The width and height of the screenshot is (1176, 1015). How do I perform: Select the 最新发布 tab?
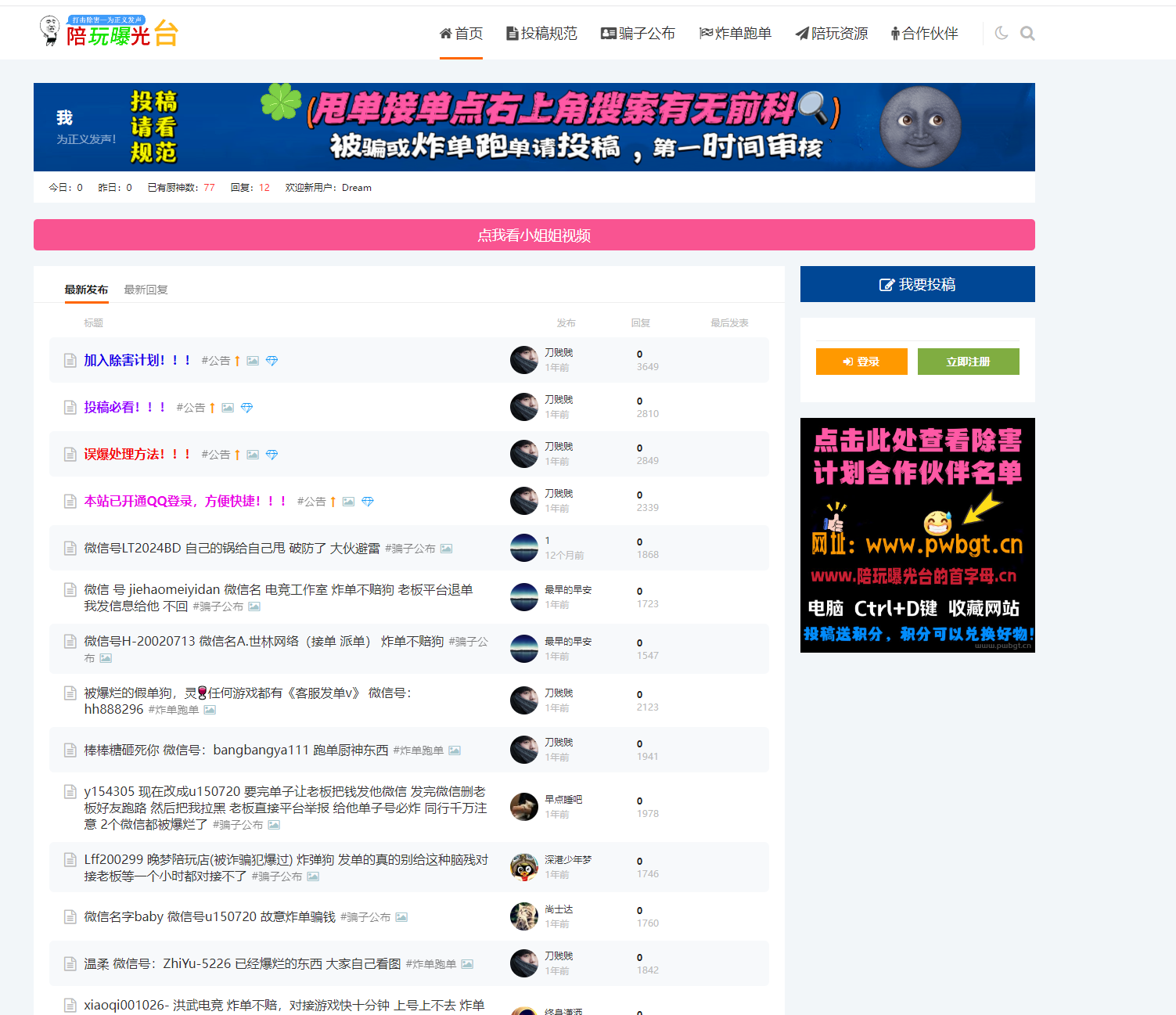(x=86, y=289)
